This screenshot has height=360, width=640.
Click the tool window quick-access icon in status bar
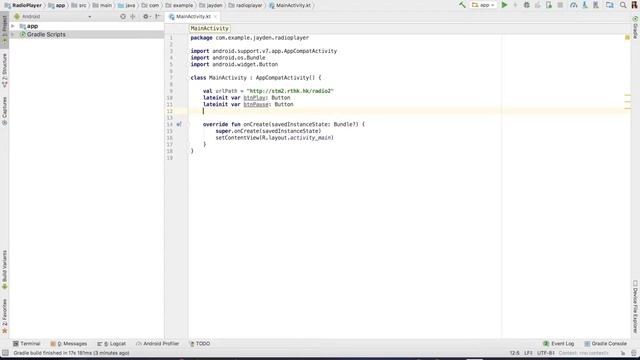5,353
